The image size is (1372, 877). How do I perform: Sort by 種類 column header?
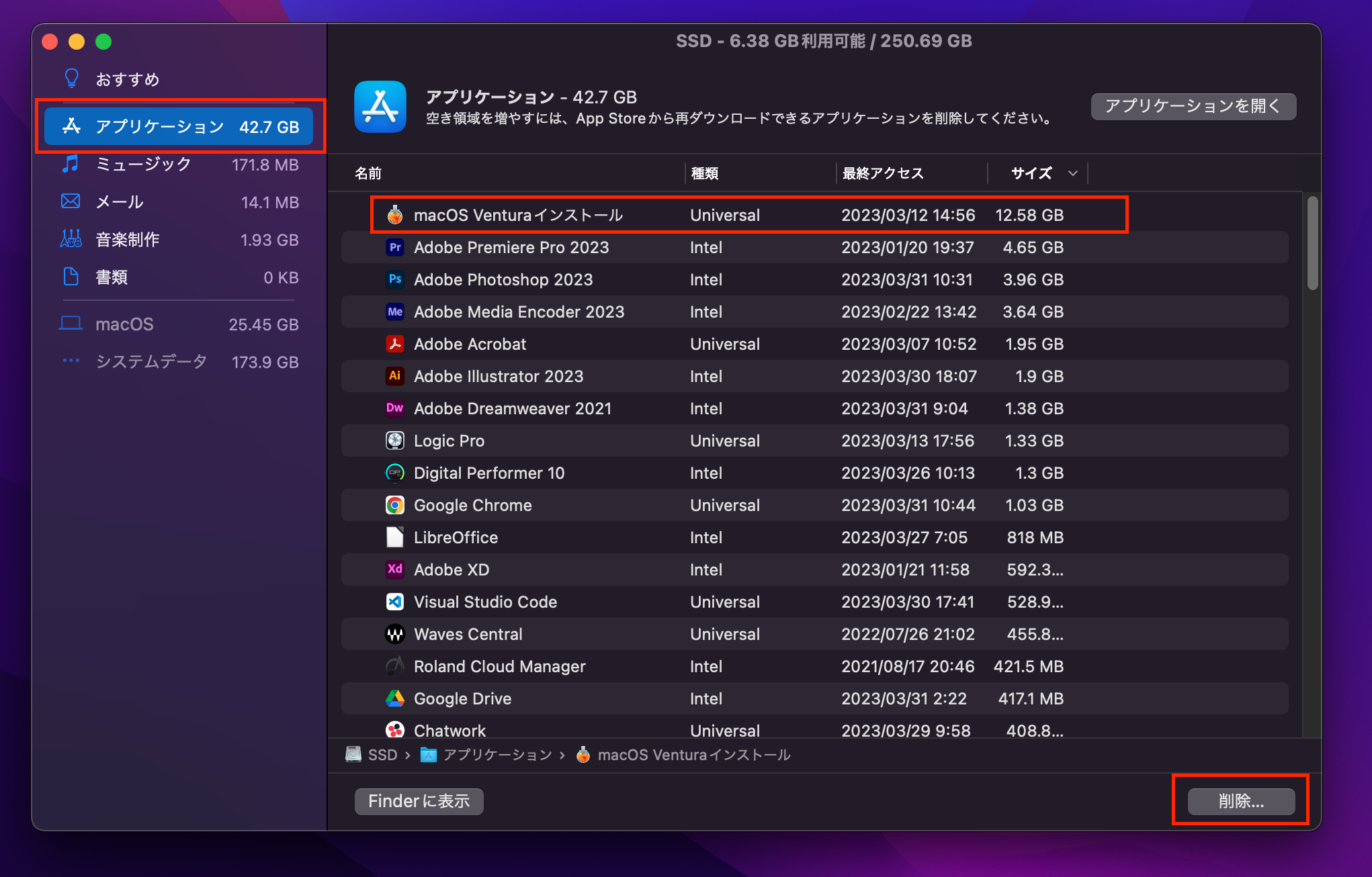[705, 173]
